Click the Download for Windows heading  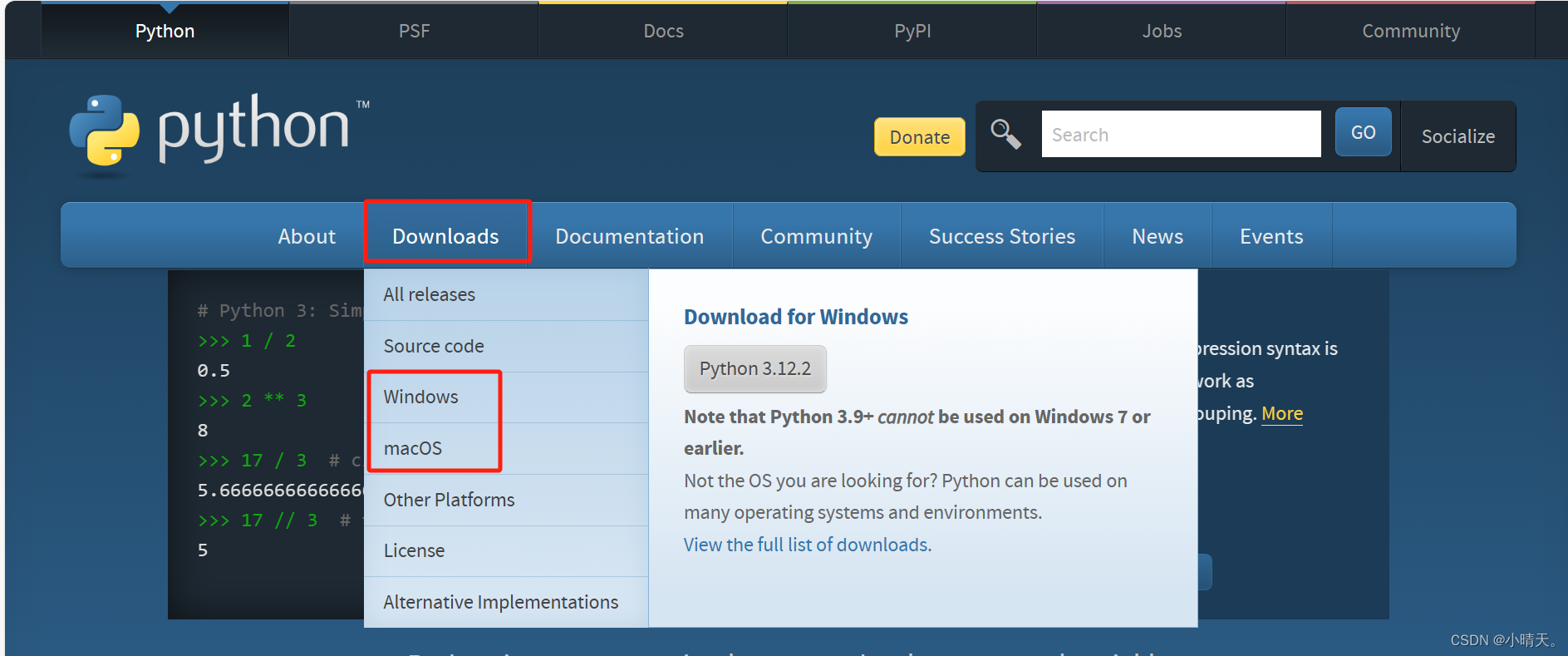click(796, 317)
